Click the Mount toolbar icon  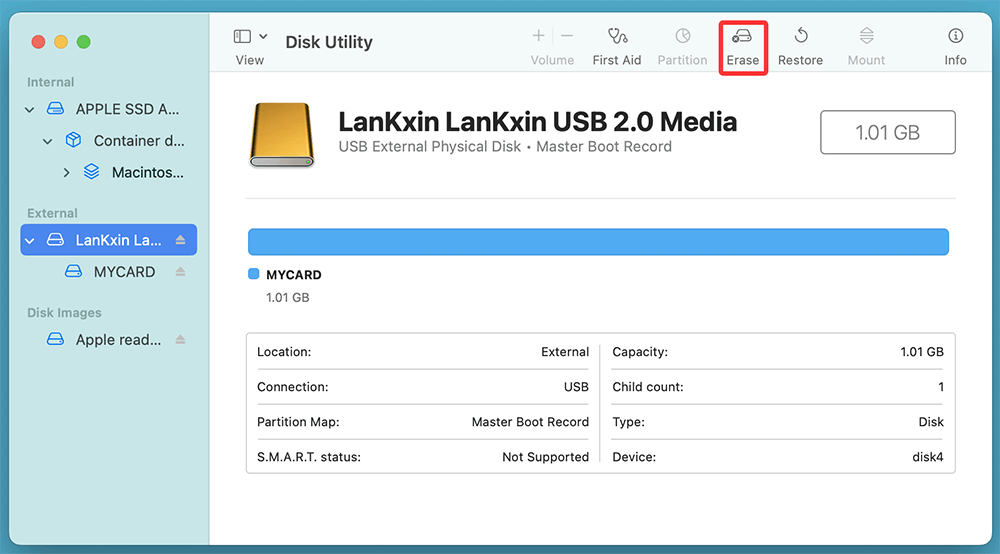866,38
